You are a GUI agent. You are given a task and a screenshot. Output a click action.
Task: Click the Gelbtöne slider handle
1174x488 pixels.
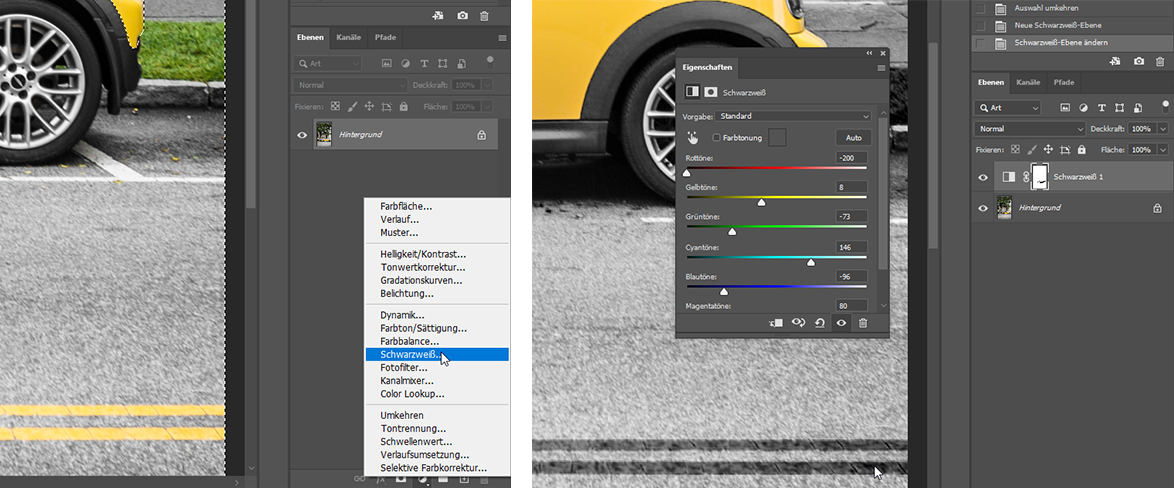pyautogui.click(x=761, y=202)
